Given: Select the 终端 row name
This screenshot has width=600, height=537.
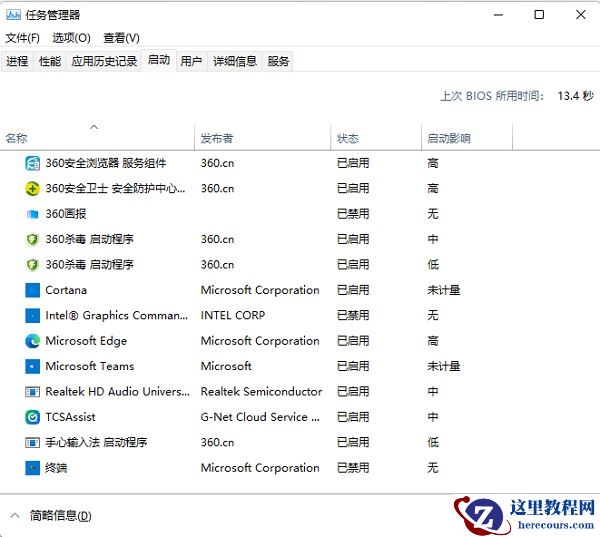Looking at the screenshot, I should [56, 468].
